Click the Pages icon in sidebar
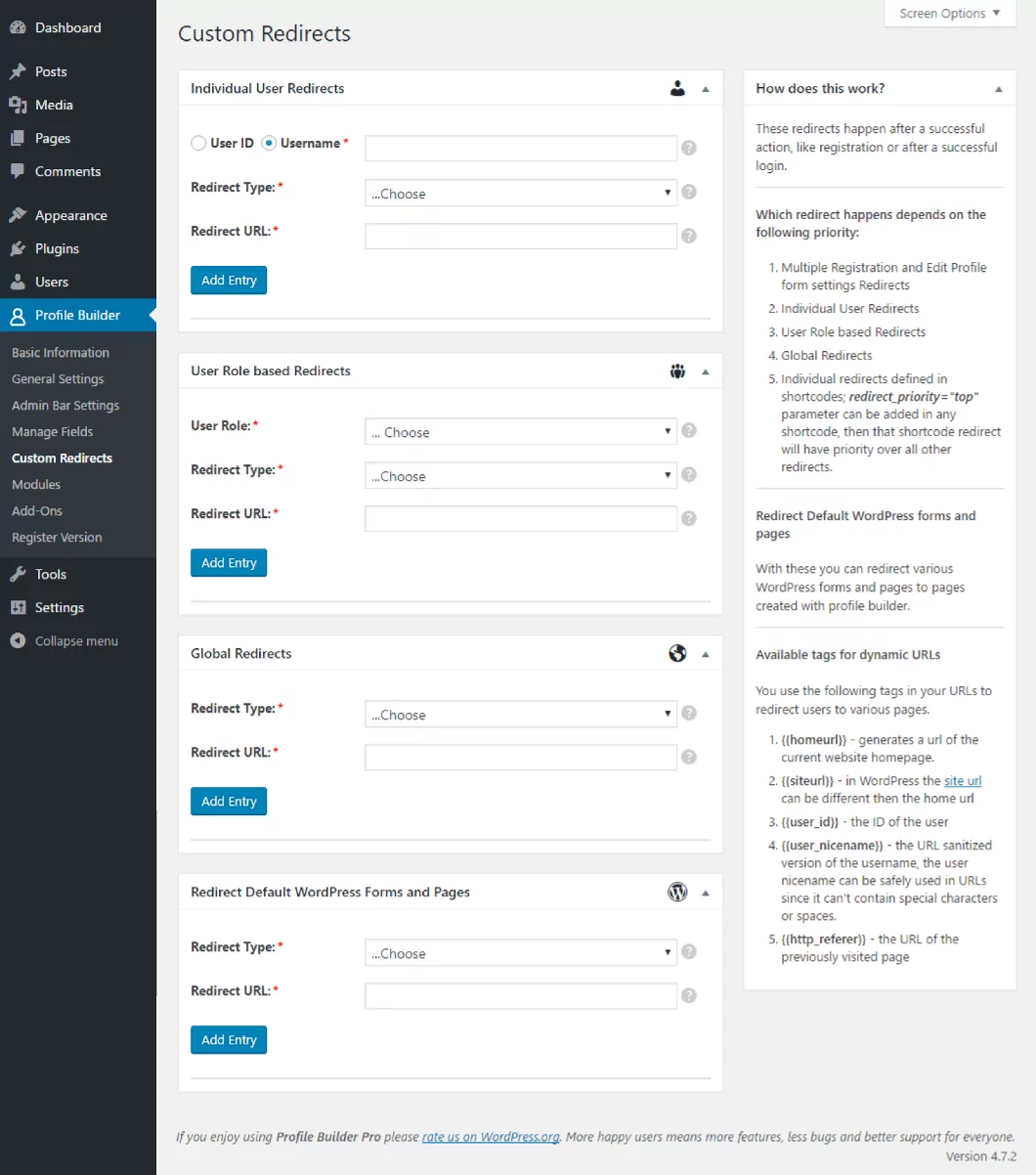The height and width of the screenshot is (1175, 1036). tap(18, 138)
